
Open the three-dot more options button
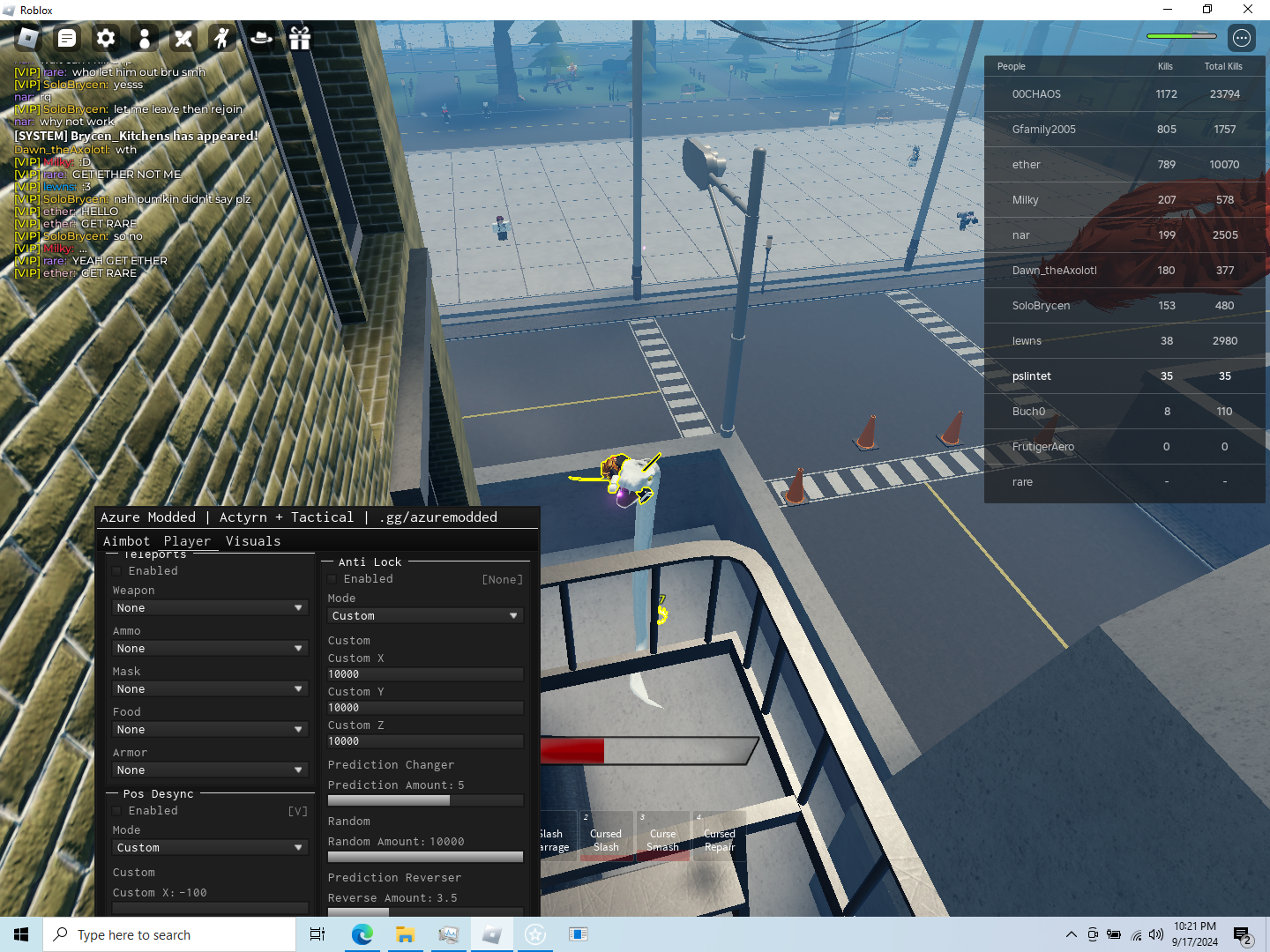(x=1242, y=38)
